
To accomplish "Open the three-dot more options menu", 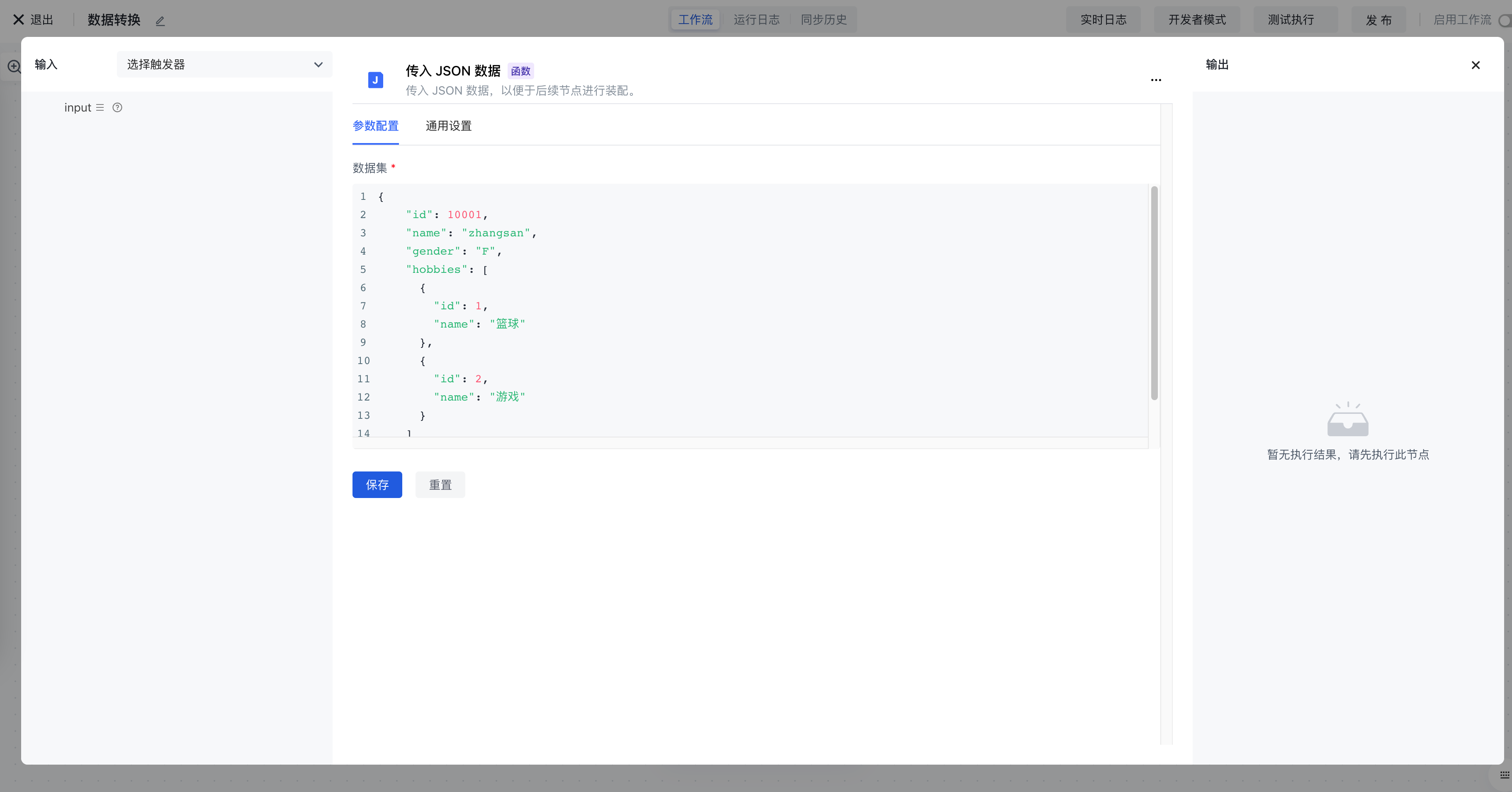I will pyautogui.click(x=1156, y=80).
